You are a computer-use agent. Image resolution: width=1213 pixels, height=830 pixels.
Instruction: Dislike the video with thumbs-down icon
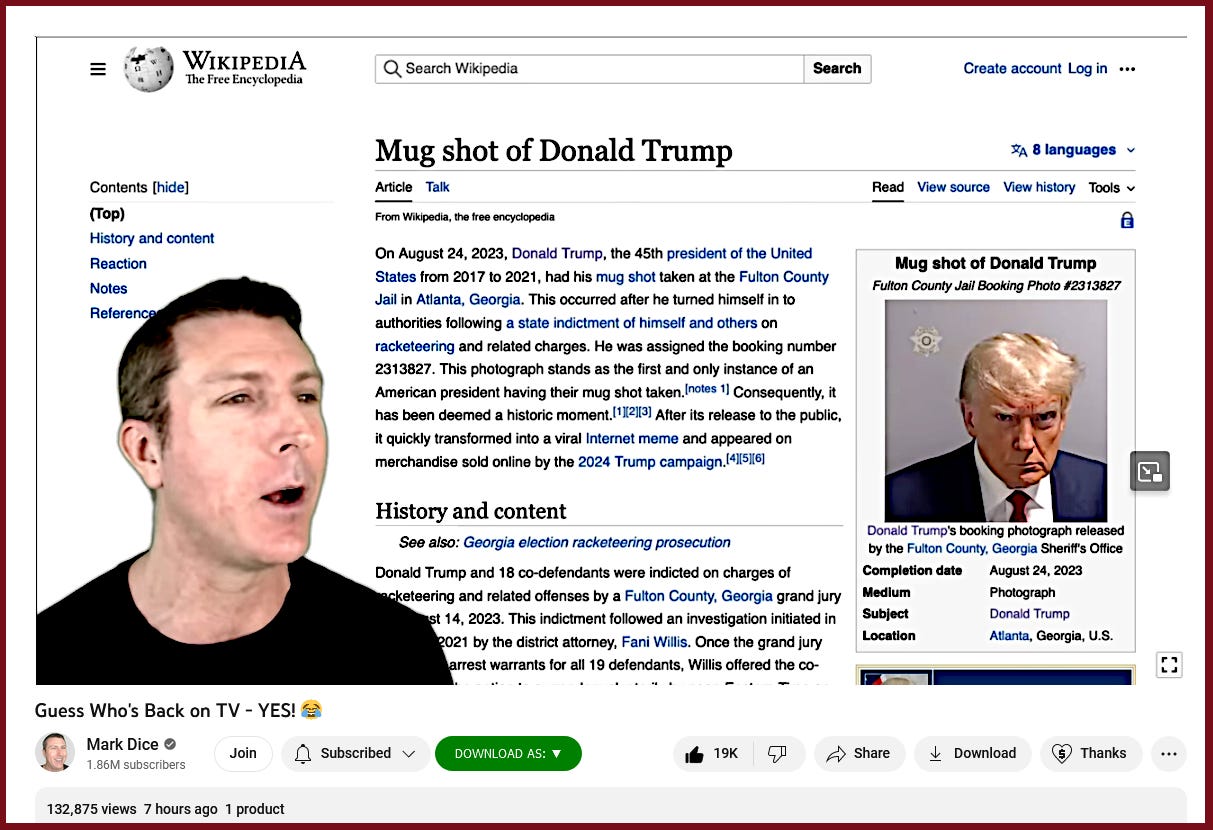[777, 754]
